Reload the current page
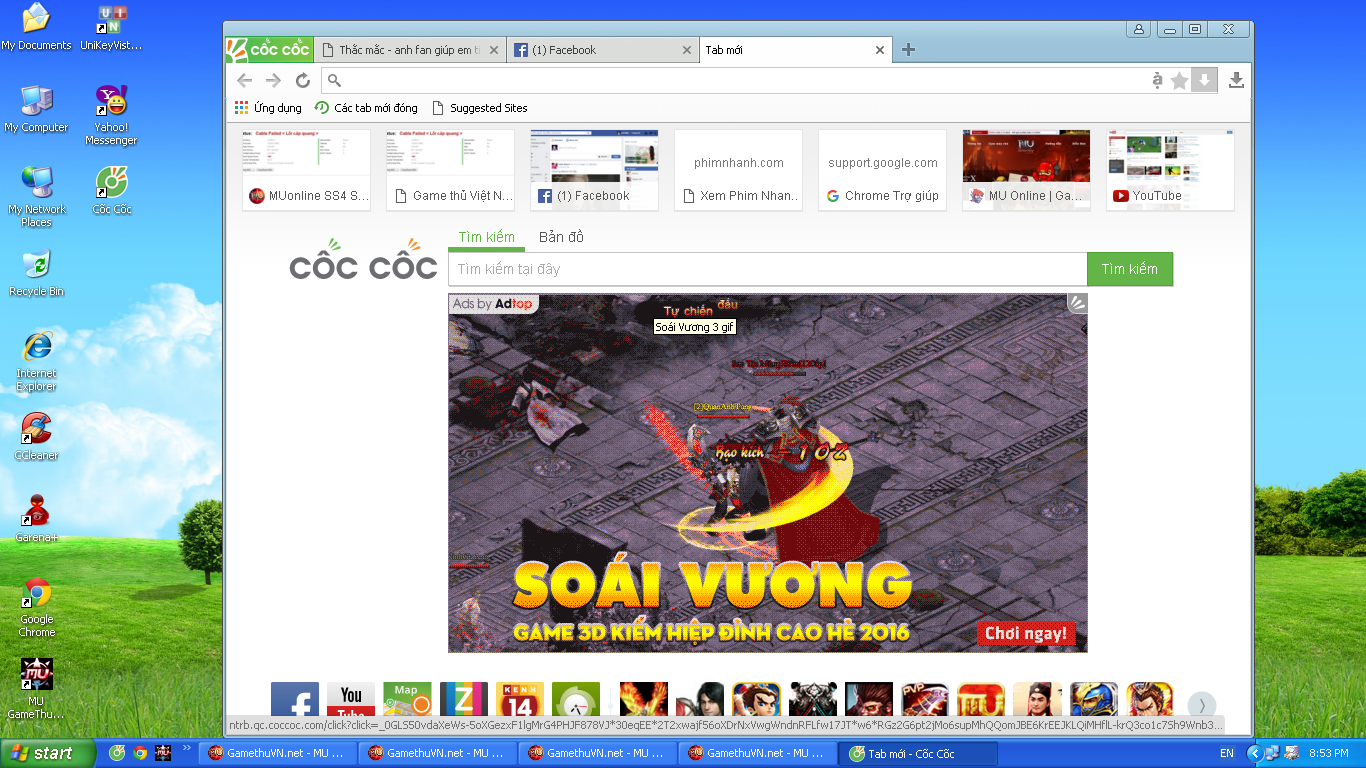The width and height of the screenshot is (1366, 768). pos(303,81)
